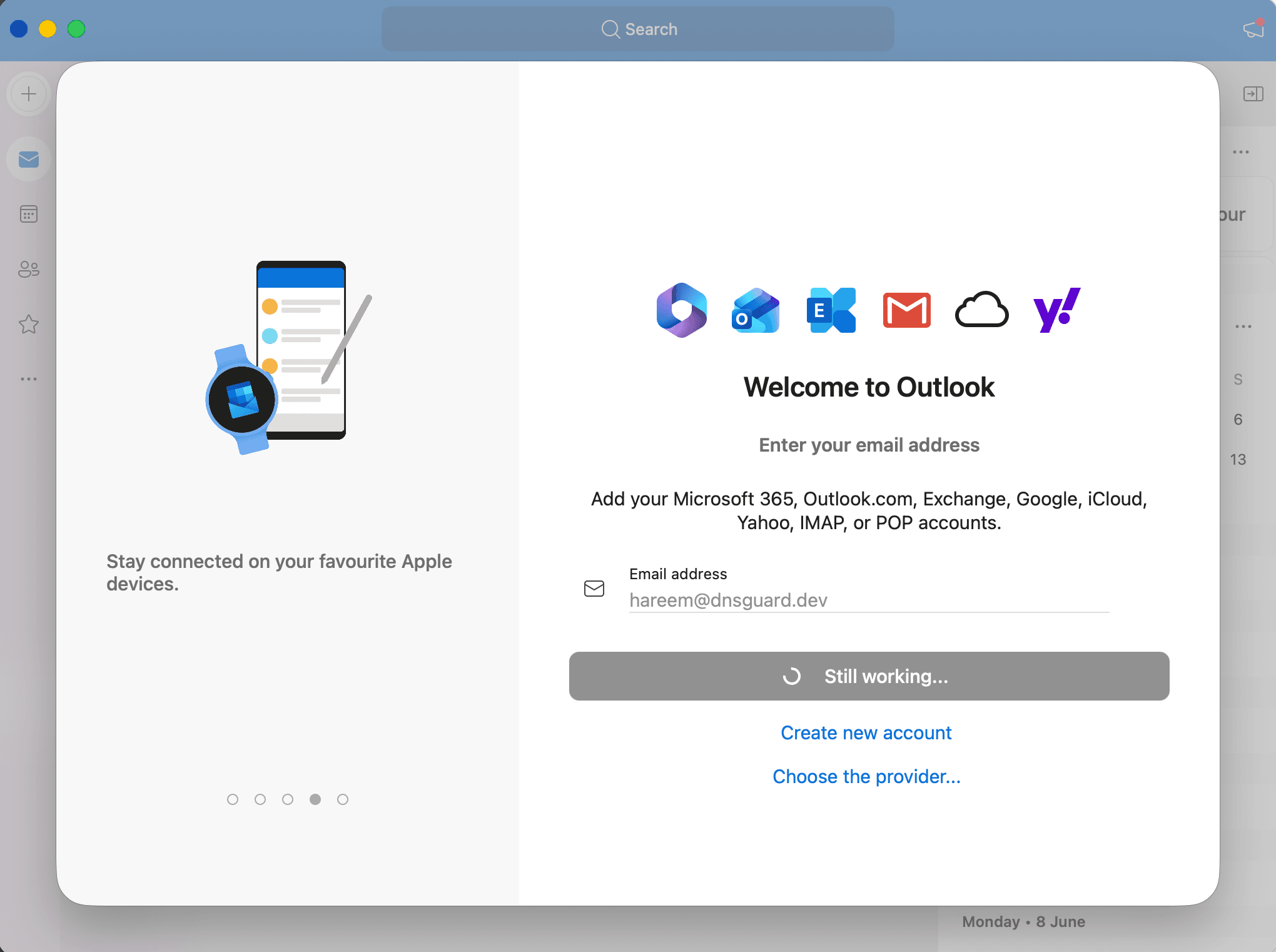Viewport: 1276px width, 952px height.
Task: Click the yellow minimize window button
Action: (48, 29)
